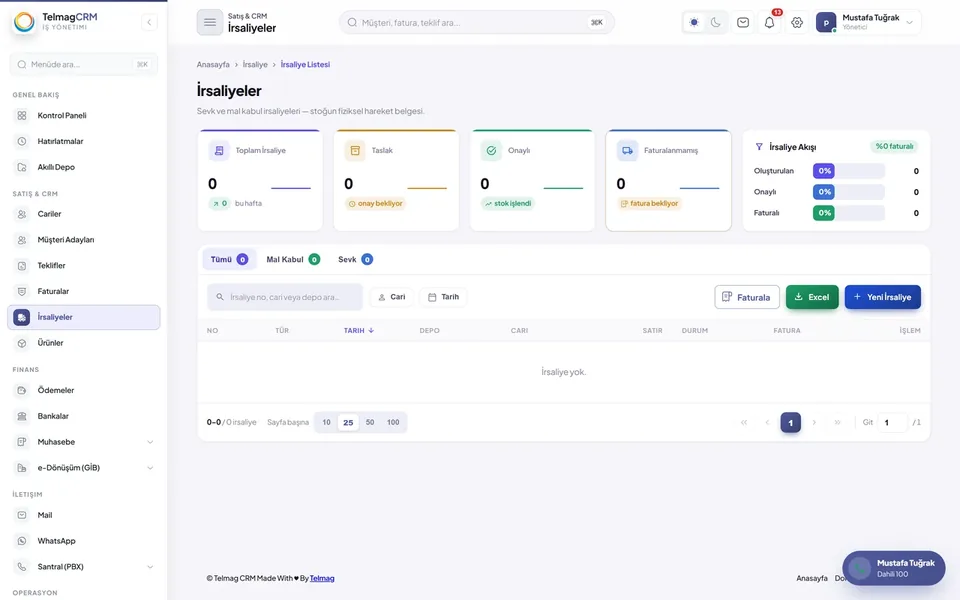
Task: Open Bankalar in sidebar
Action: click(83, 416)
